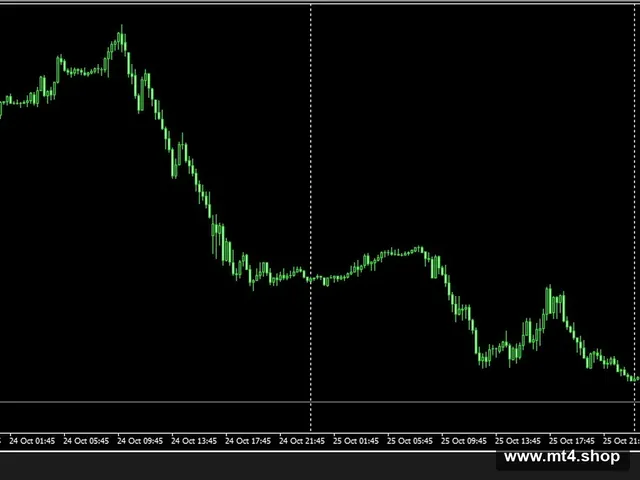The image size is (640, 480).
Task: Click the 24 Oct 01:45 time label
Action: click(x=32, y=441)
